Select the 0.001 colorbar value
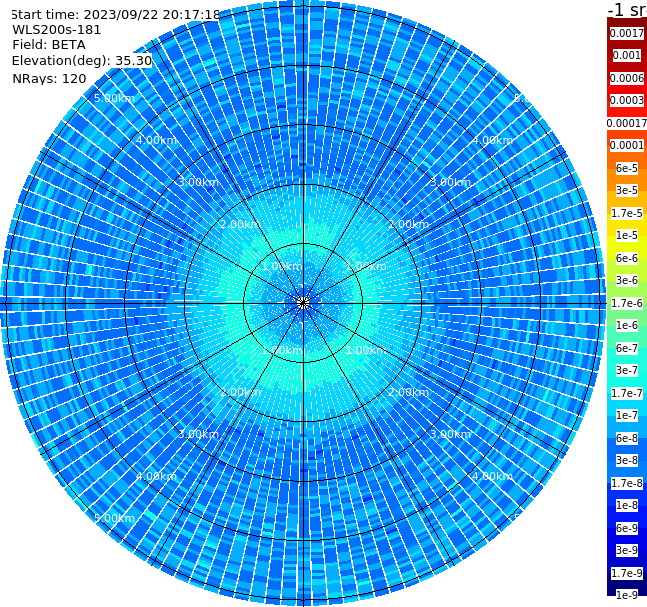Image resolution: width=647 pixels, height=607 pixels. 627,55
